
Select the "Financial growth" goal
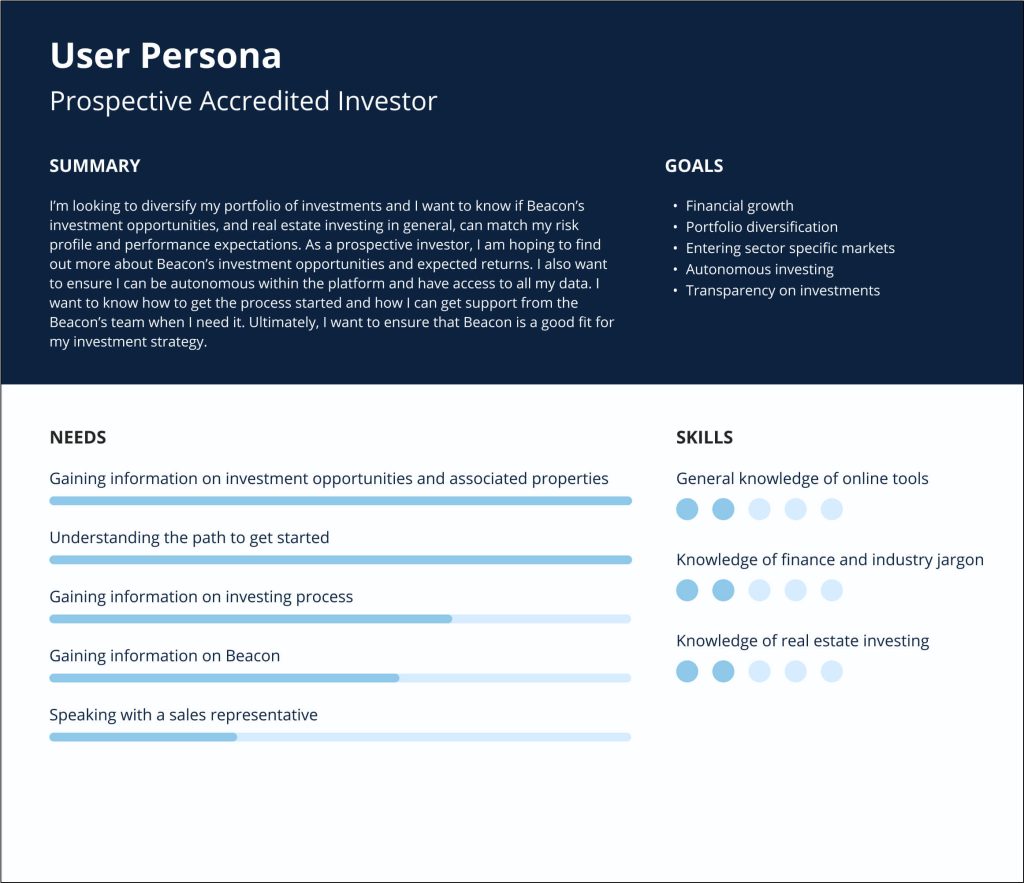point(739,206)
